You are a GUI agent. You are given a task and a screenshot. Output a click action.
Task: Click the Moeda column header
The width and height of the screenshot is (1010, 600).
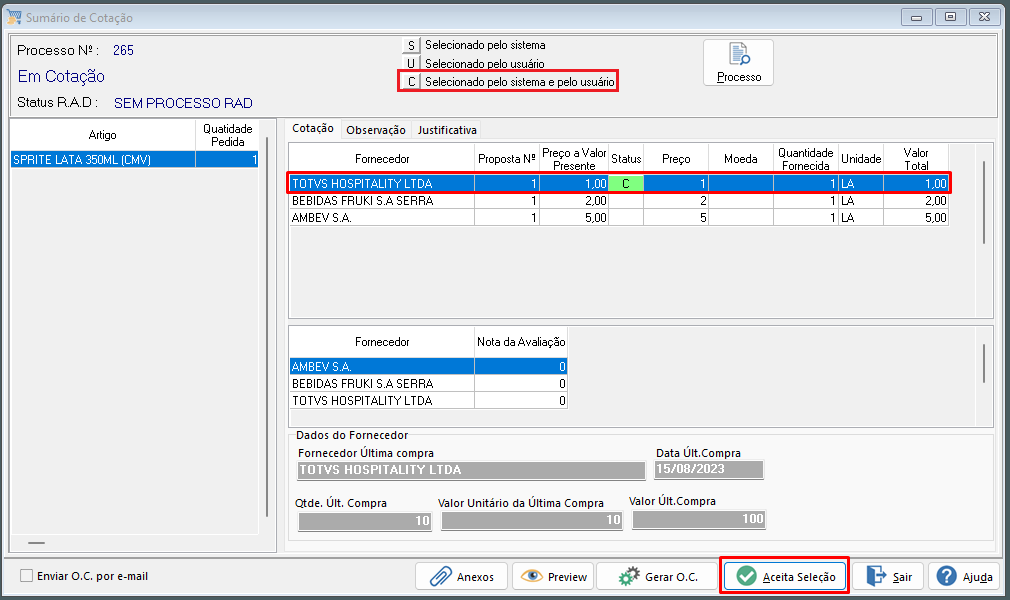coord(741,159)
